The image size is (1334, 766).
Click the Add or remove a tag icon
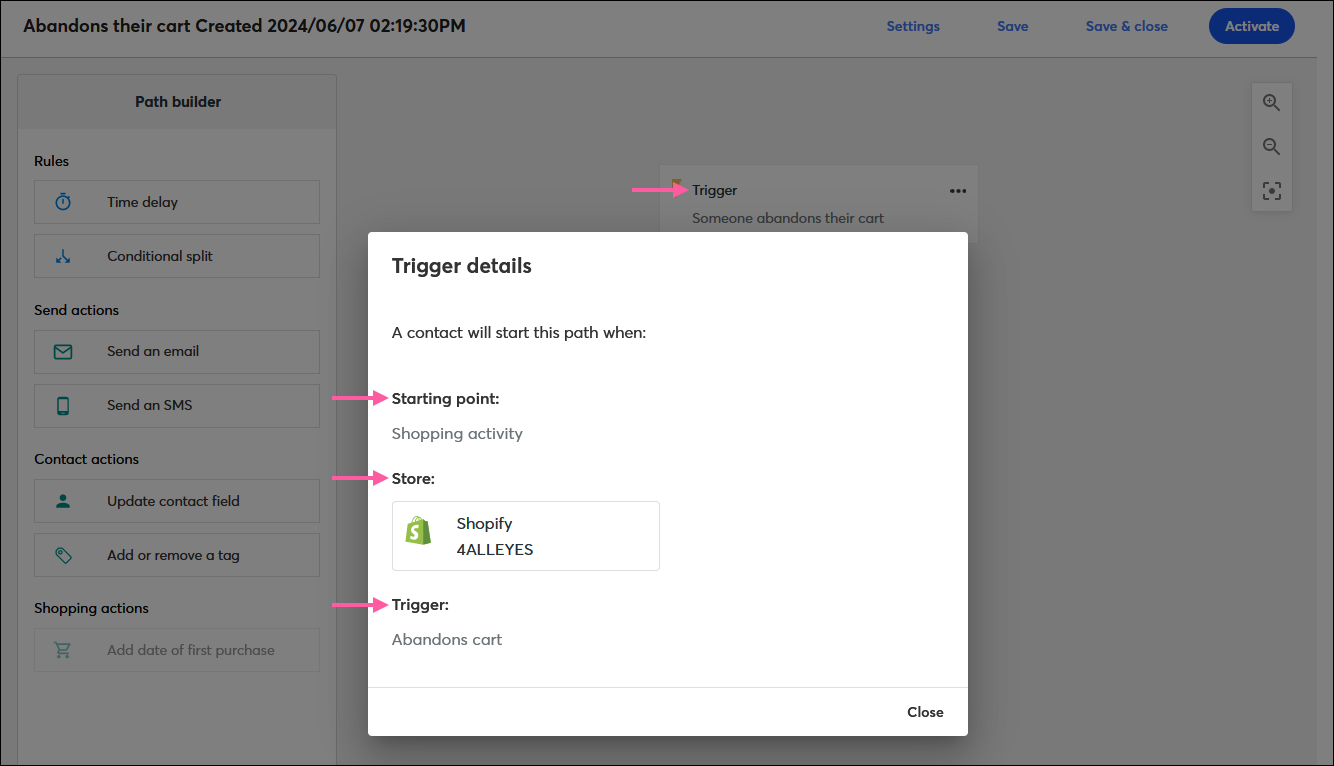pos(62,555)
